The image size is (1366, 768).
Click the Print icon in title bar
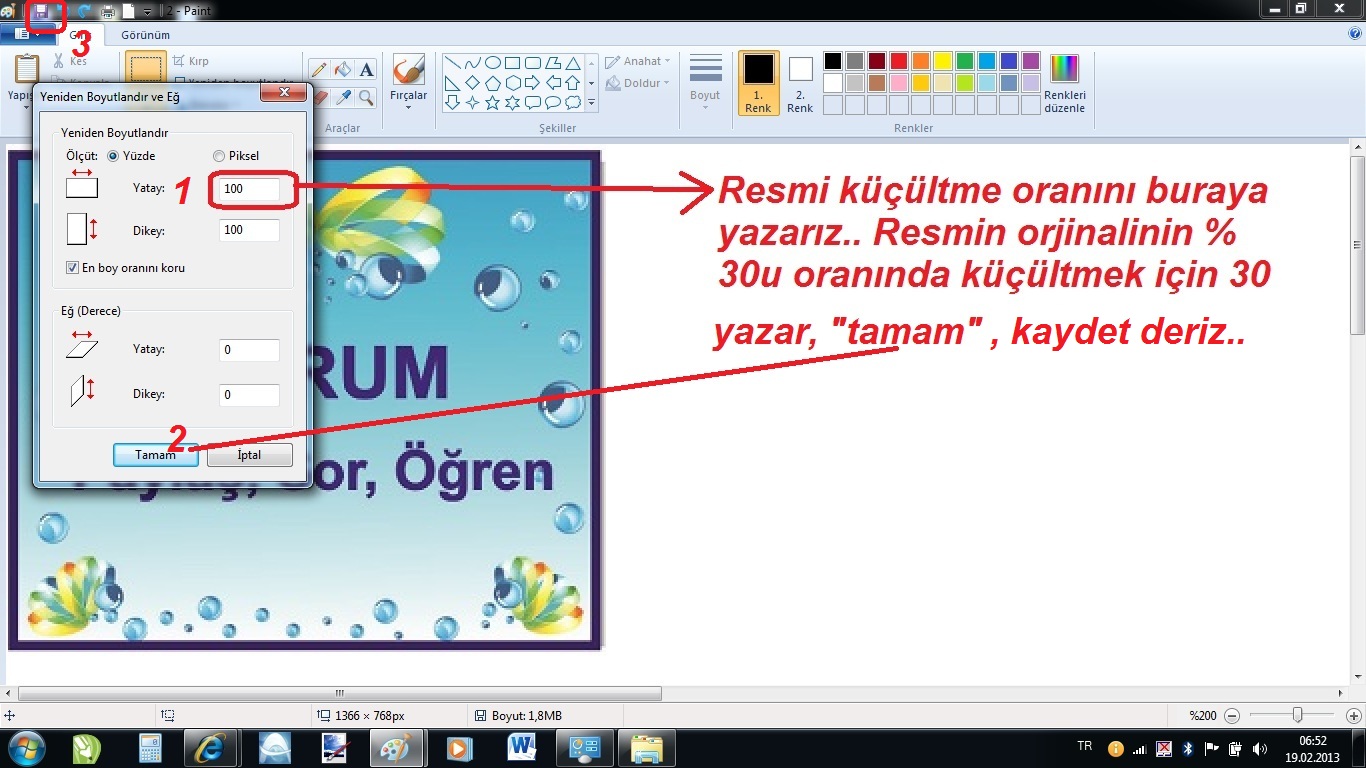coord(107,11)
